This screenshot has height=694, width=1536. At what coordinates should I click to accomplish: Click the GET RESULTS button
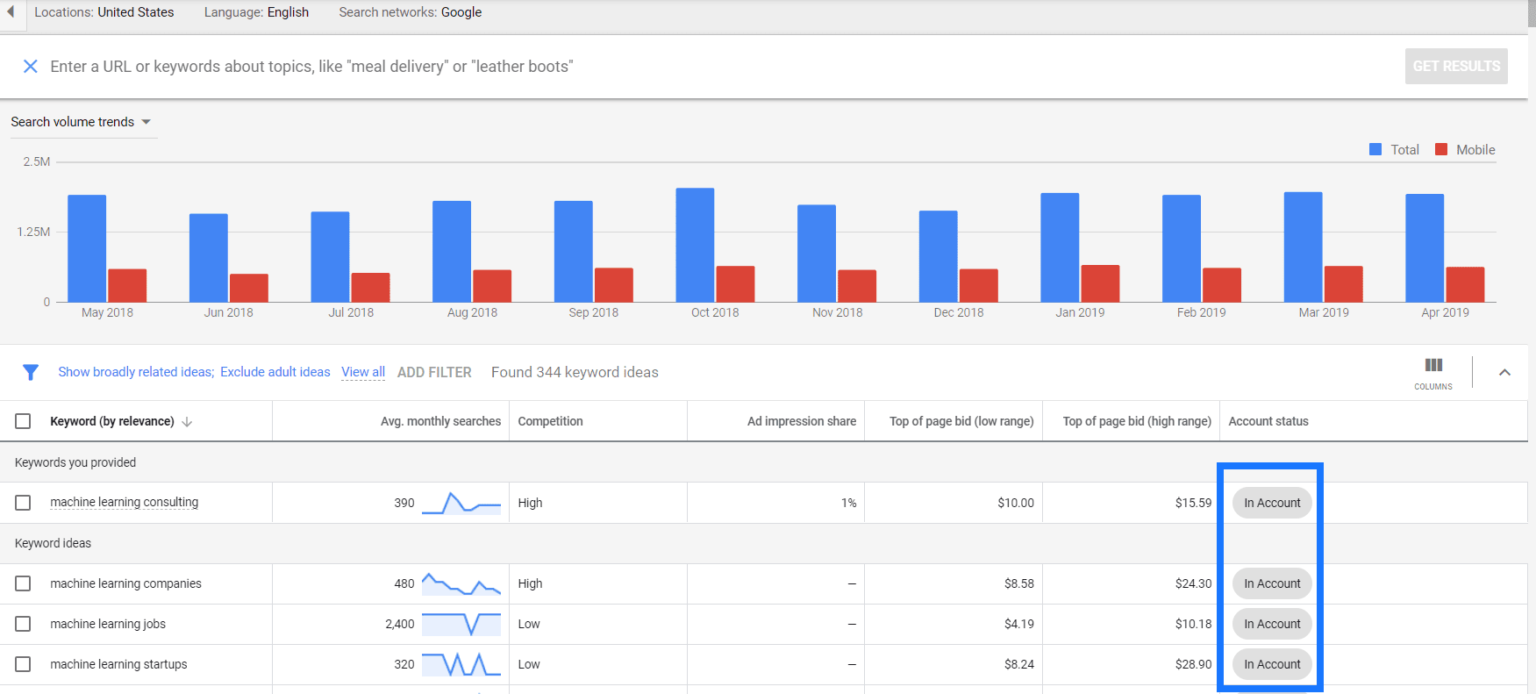1456,66
